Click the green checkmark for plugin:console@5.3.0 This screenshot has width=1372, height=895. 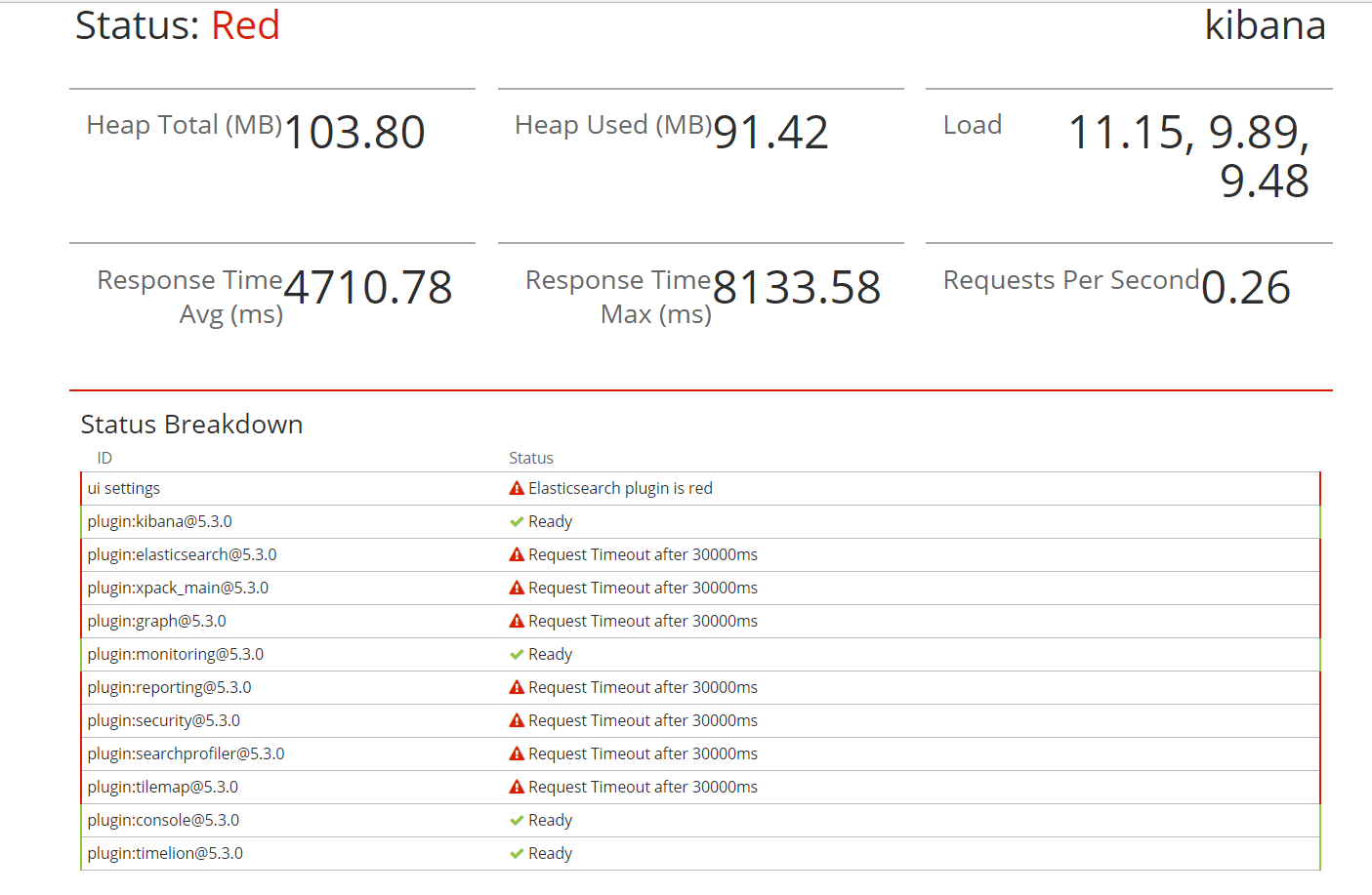click(517, 820)
